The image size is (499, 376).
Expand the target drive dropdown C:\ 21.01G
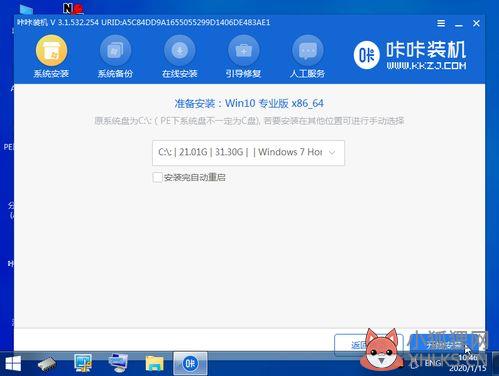248,153
